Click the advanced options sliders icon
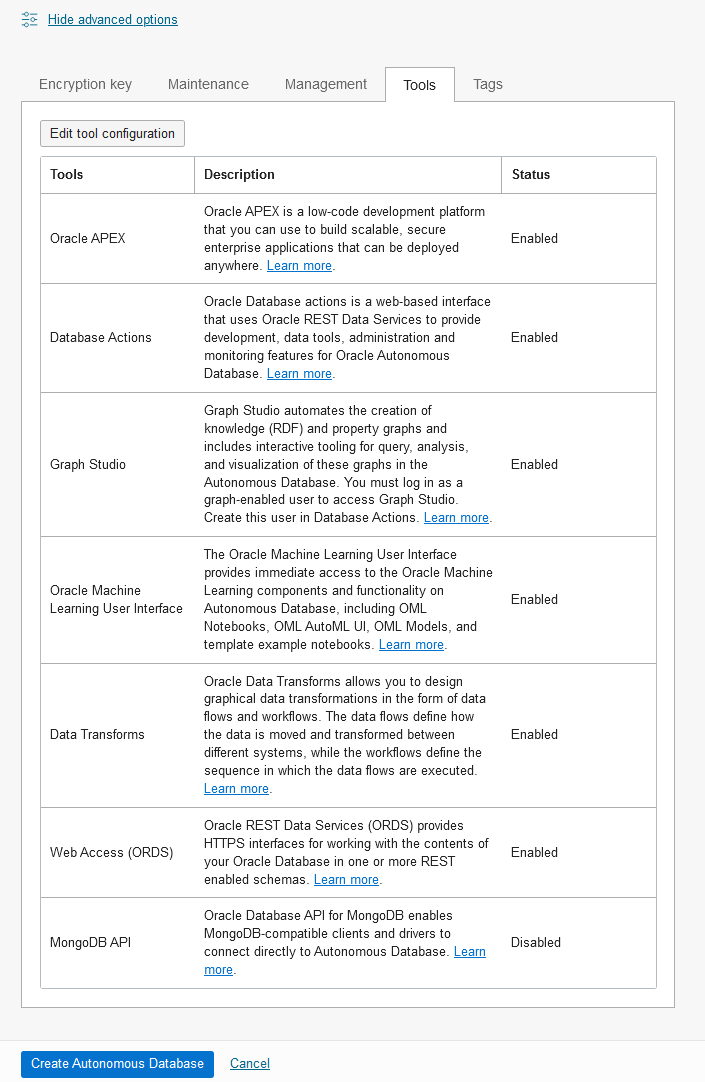 [29, 18]
